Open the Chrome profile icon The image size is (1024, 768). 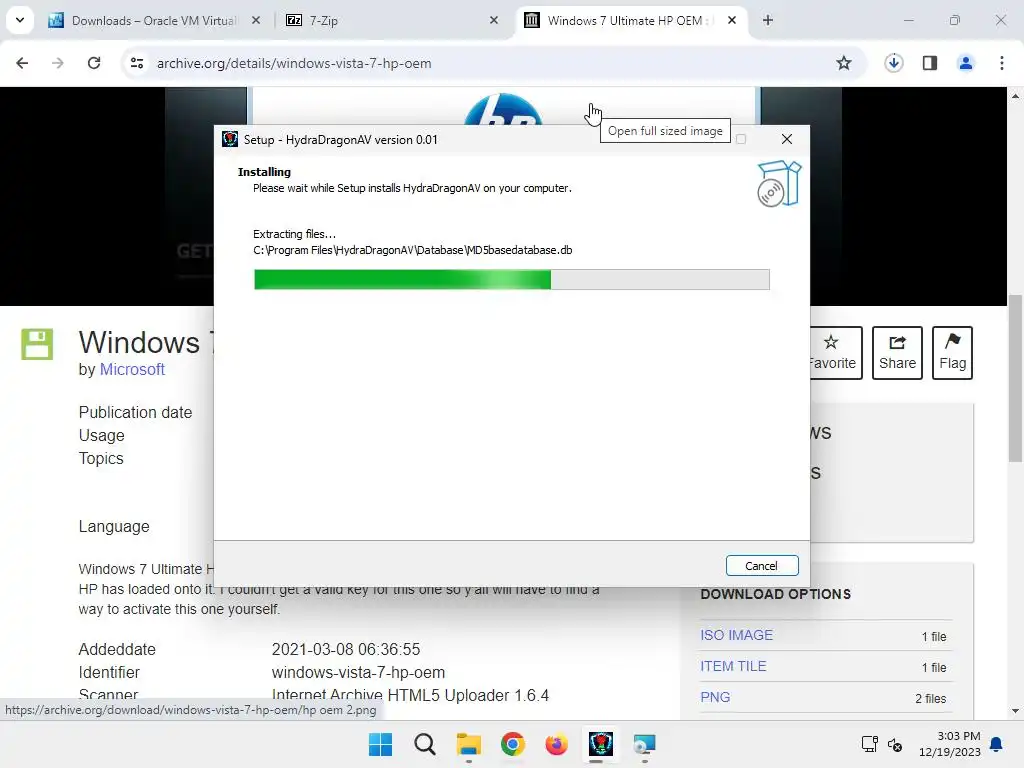click(x=966, y=63)
